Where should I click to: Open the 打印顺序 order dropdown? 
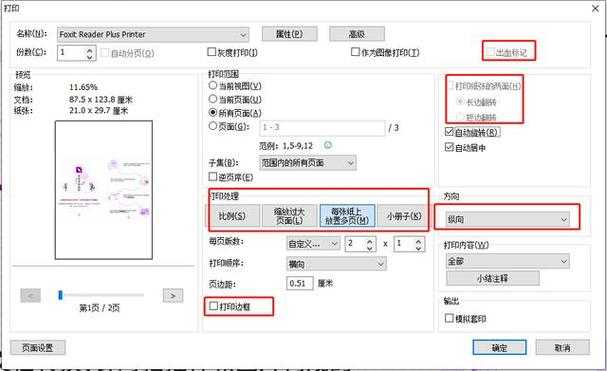[336, 265]
